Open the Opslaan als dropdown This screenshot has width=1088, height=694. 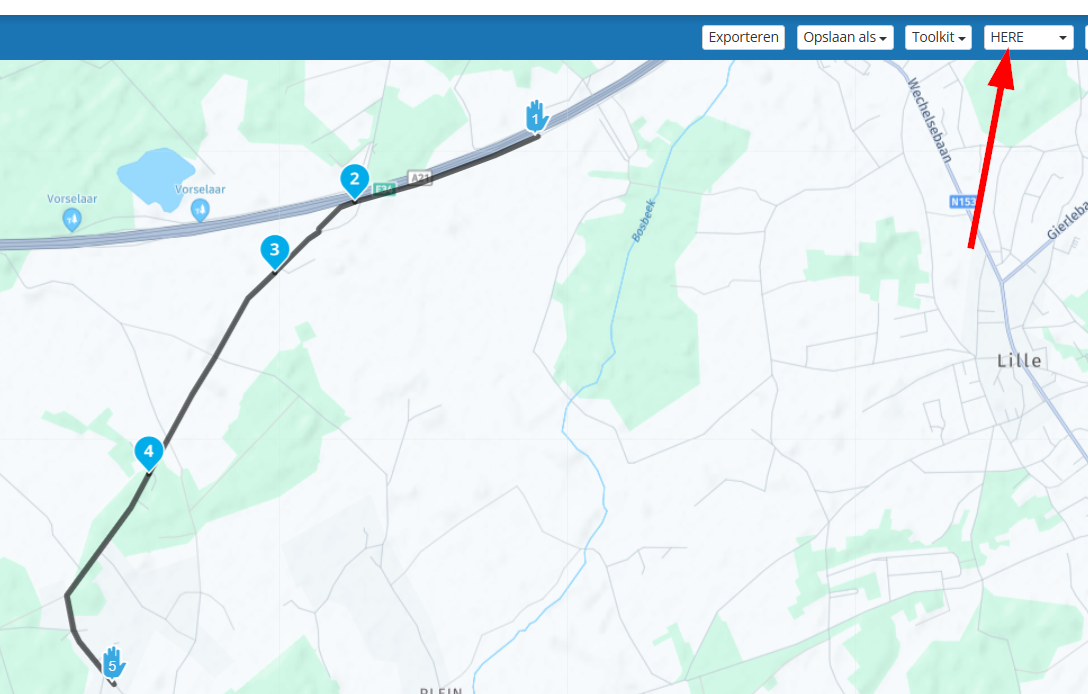coord(844,37)
